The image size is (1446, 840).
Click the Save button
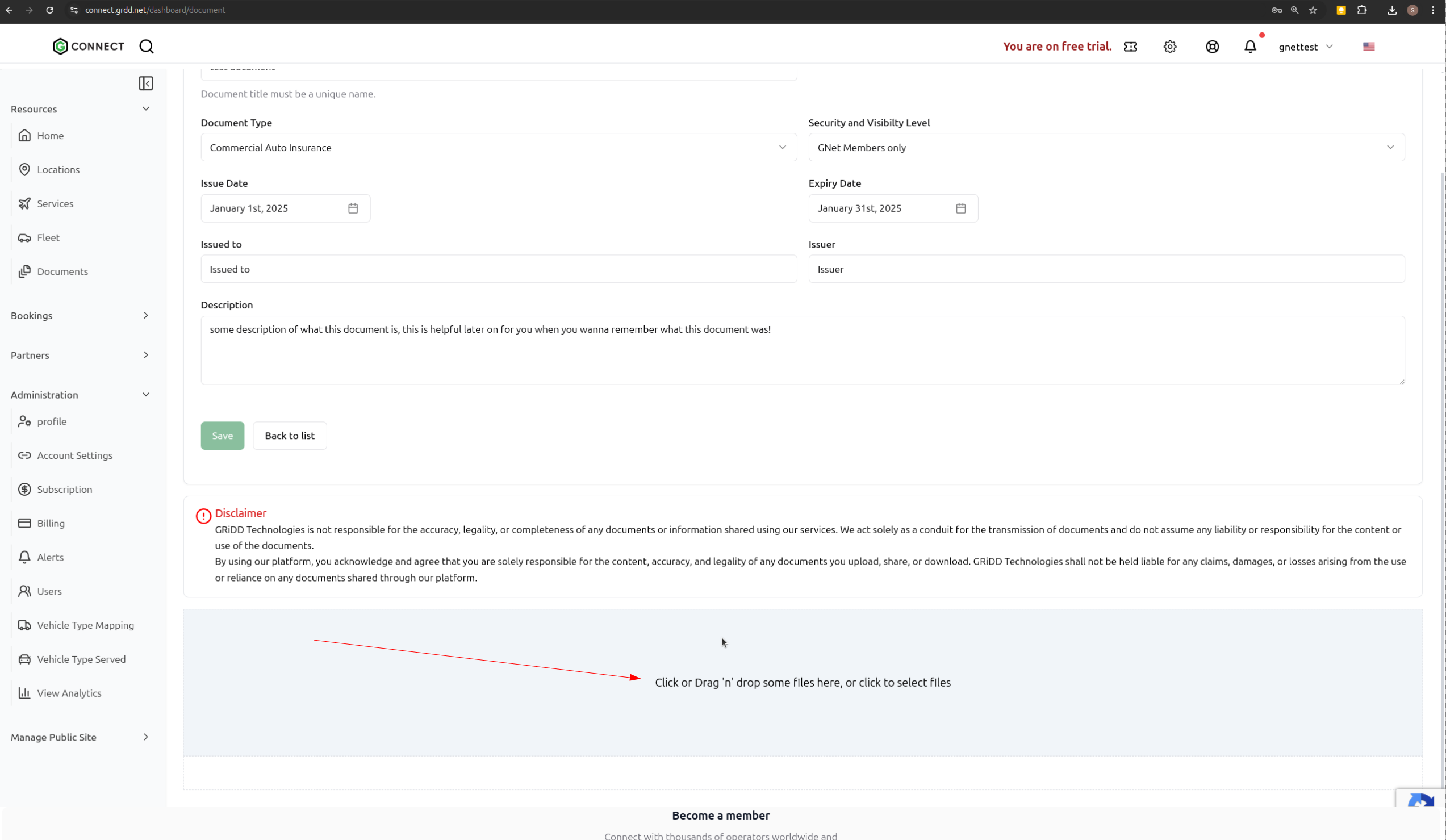[222, 436]
